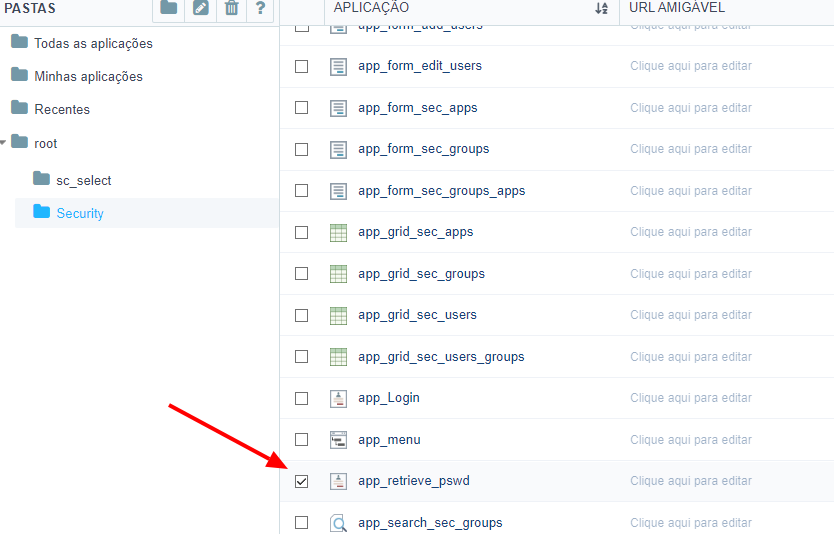This screenshot has width=834, height=534.
Task: Click the app_search_sec_groups magnifier icon
Action: pyautogui.click(x=338, y=523)
